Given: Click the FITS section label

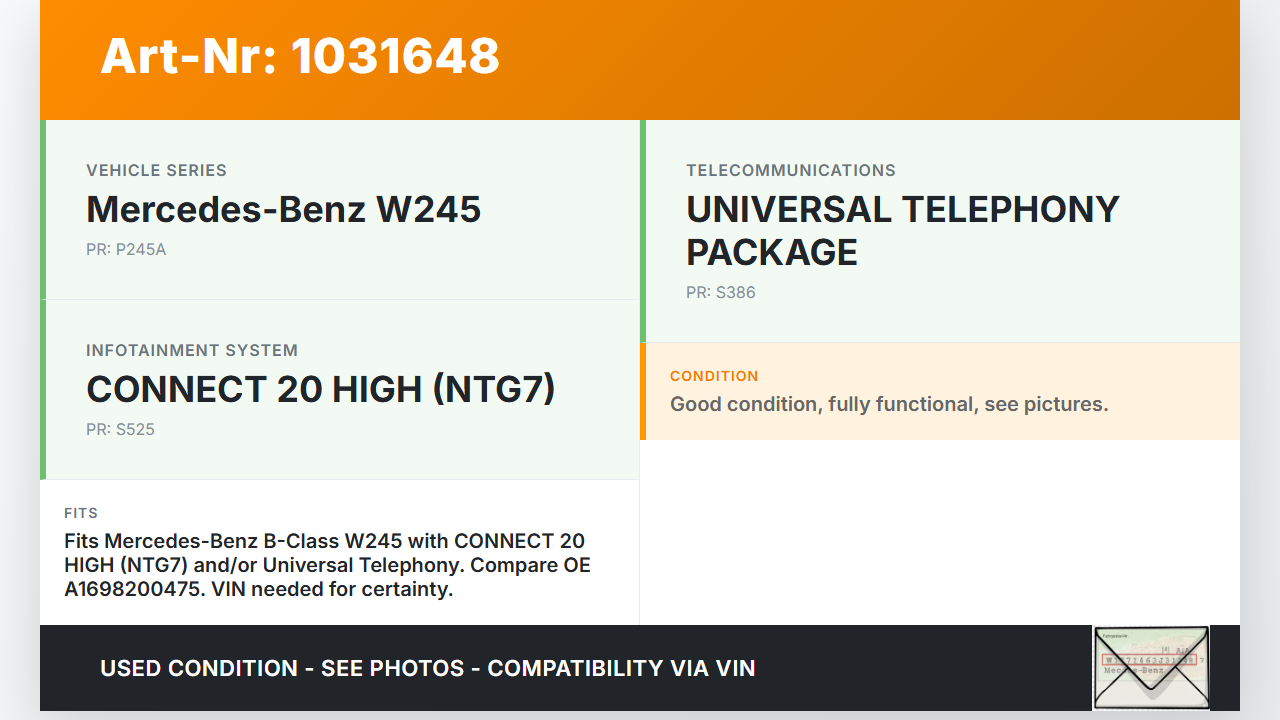Looking at the screenshot, I should pos(81,513).
